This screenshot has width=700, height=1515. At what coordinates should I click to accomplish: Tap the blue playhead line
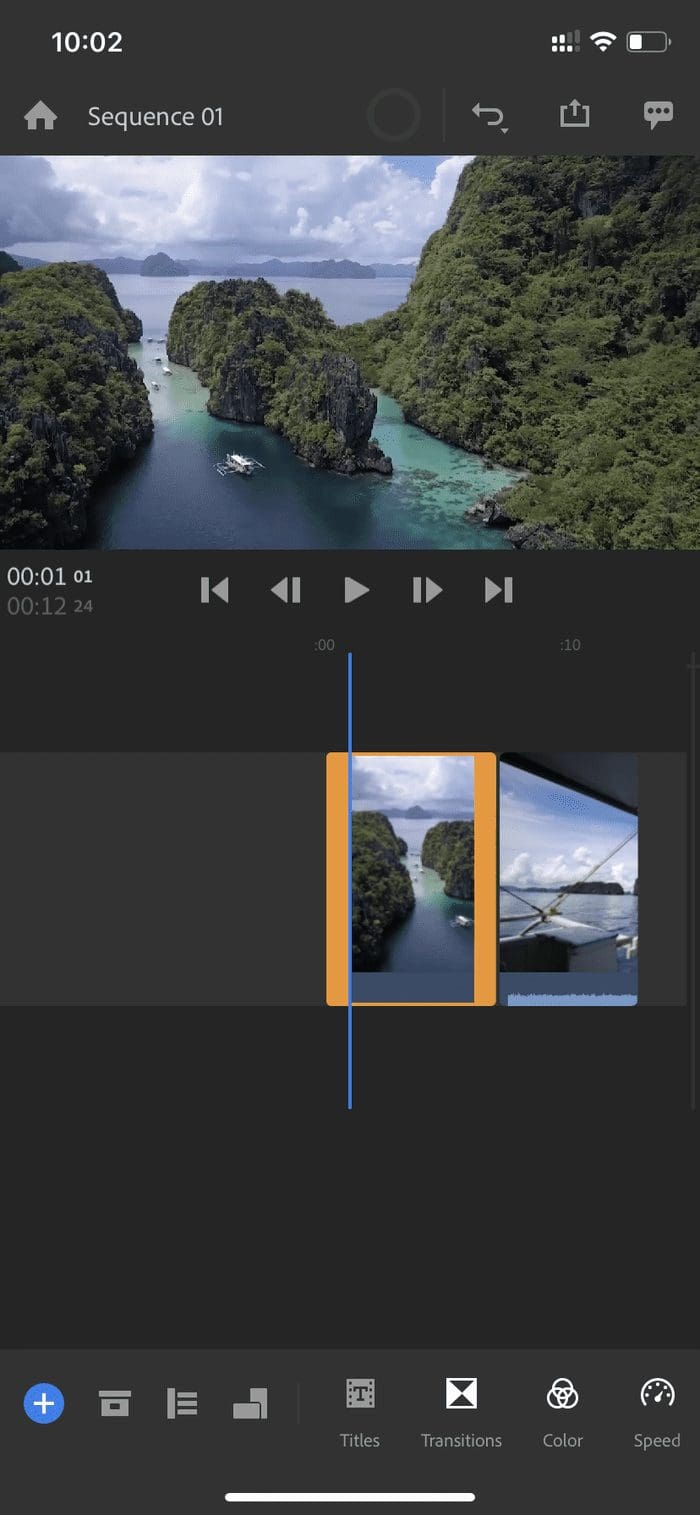tap(350, 880)
